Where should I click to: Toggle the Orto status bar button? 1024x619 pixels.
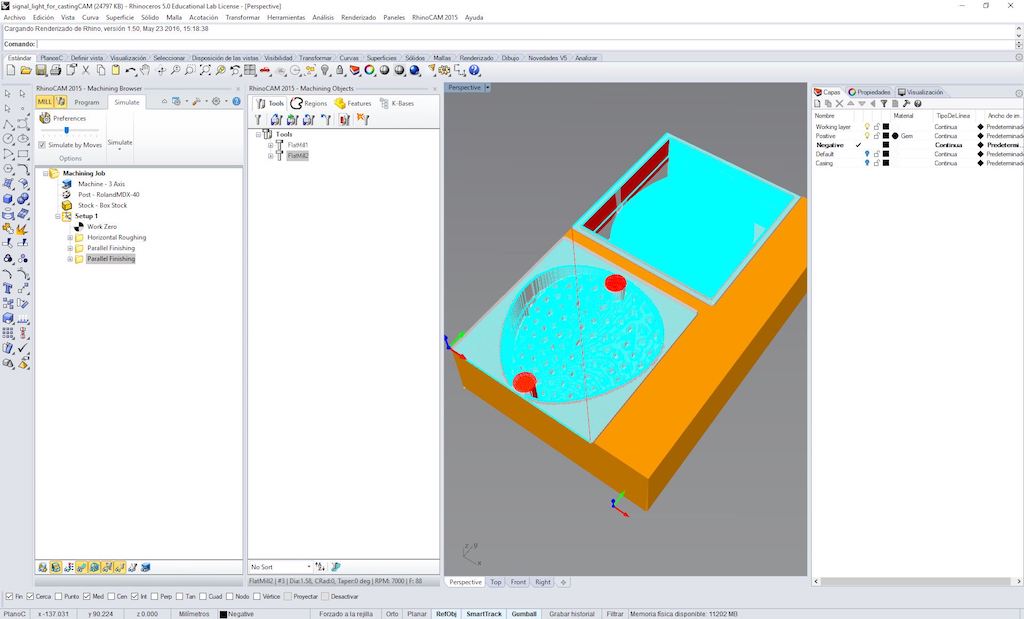tap(392, 614)
